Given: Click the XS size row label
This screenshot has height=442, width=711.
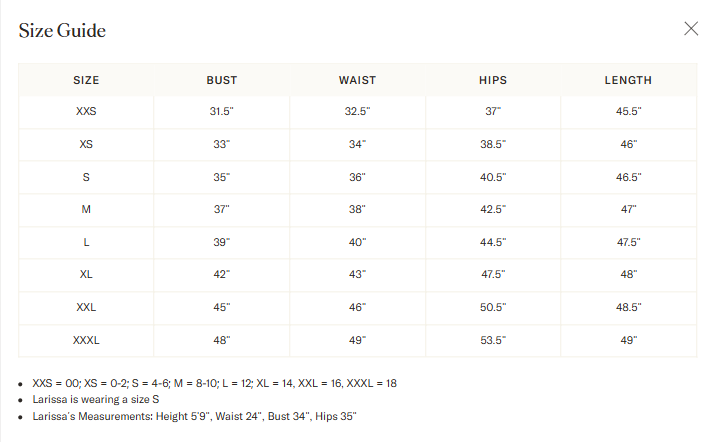Looking at the screenshot, I should click(x=86, y=145).
